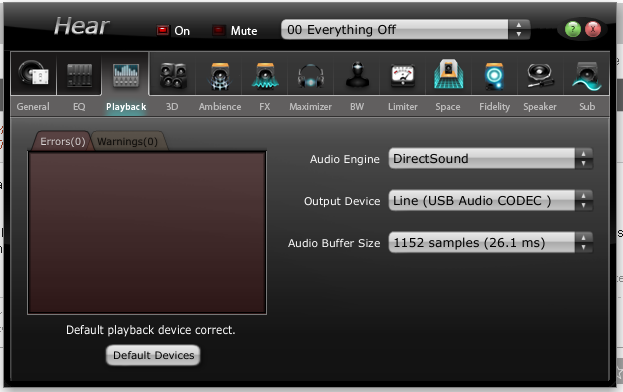This screenshot has width=623, height=392.
Task: Click the Speaker tab label
Action: tap(540, 106)
